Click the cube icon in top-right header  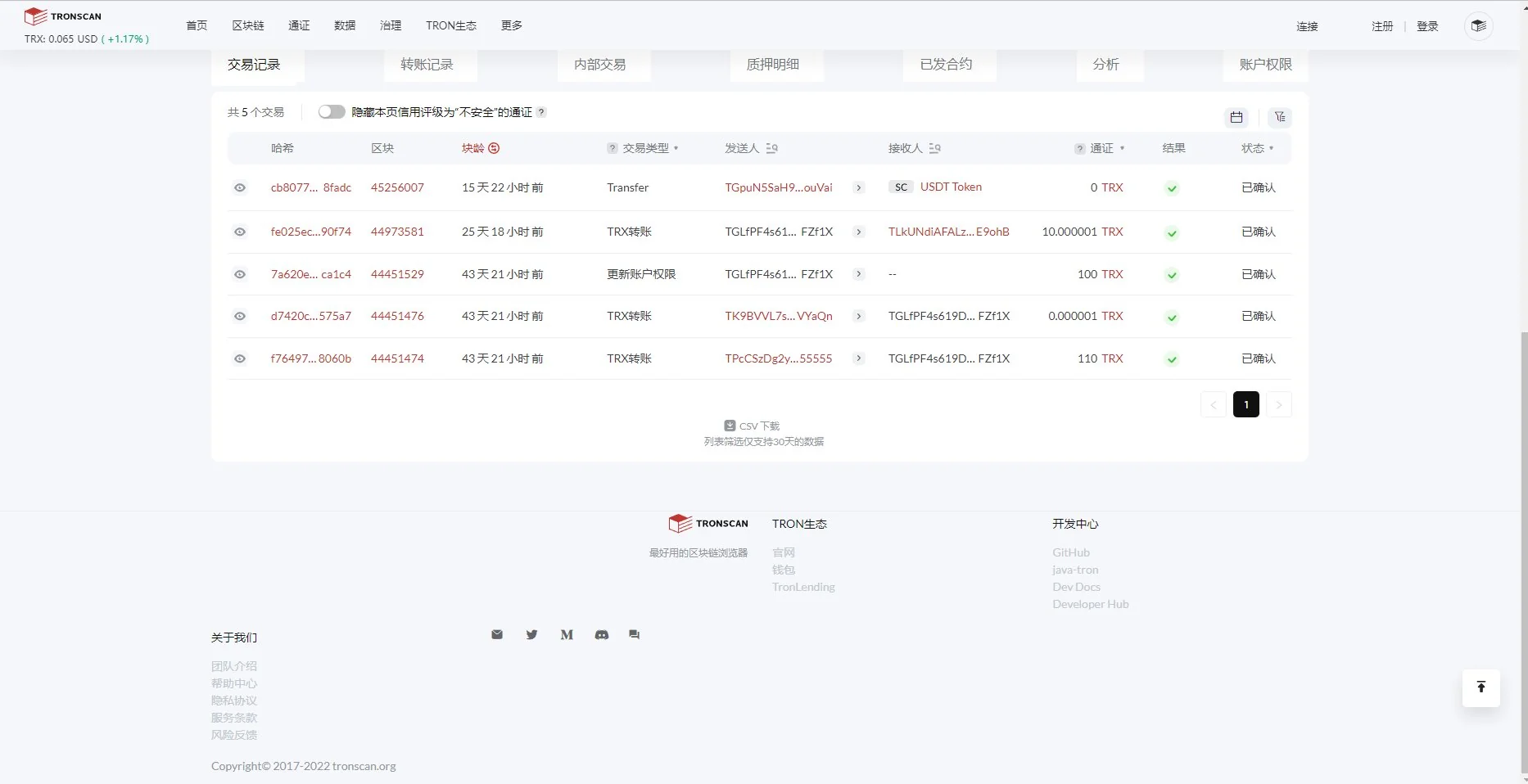point(1478,26)
